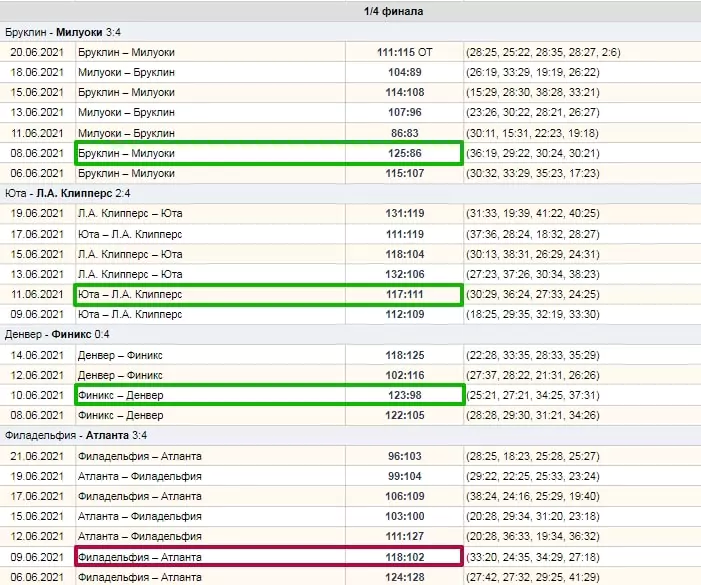Click 'Атланта – Филадельфия' in the 19.06.2021 row
The width and height of the screenshot is (701, 585).
139,476
